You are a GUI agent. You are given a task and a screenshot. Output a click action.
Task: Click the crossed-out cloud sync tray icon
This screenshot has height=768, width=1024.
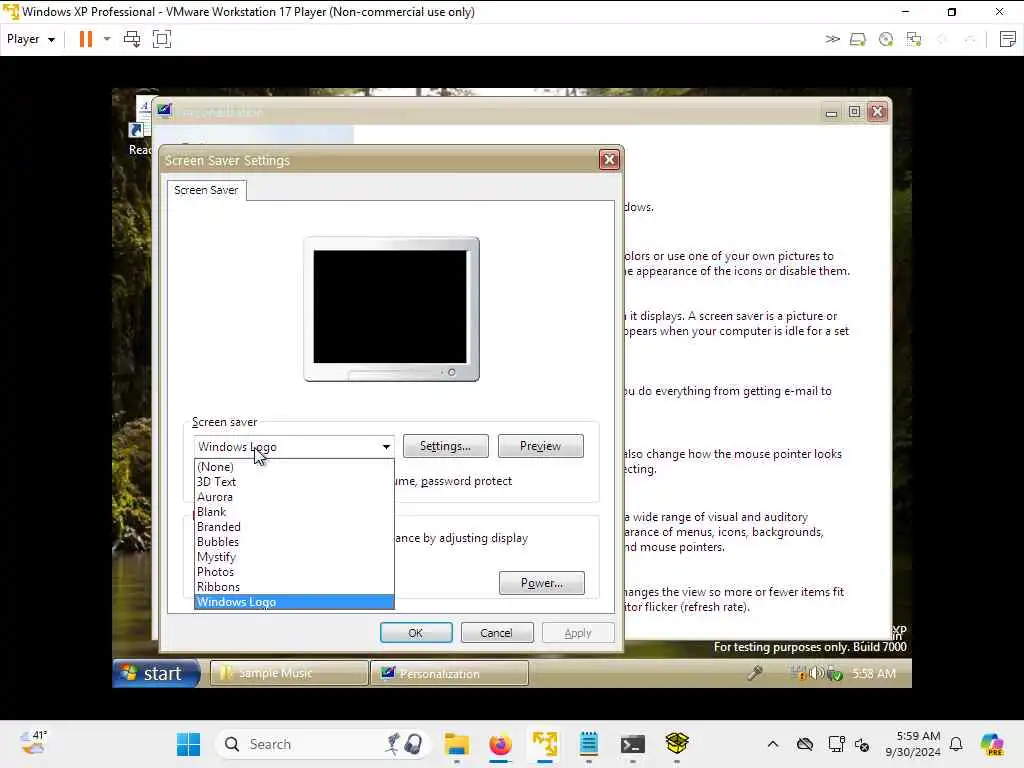pyautogui.click(x=805, y=744)
